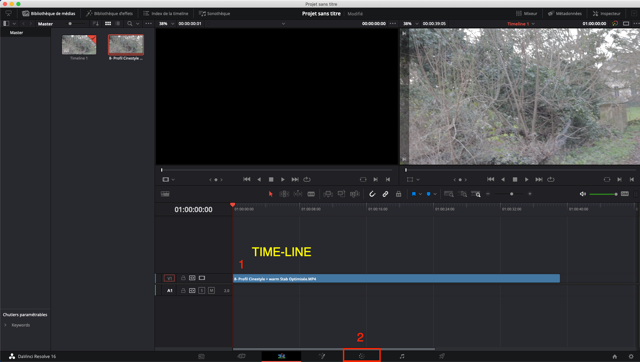640x362 pixels.
Task: Toggle loop in timeline viewer
Action: 551,180
